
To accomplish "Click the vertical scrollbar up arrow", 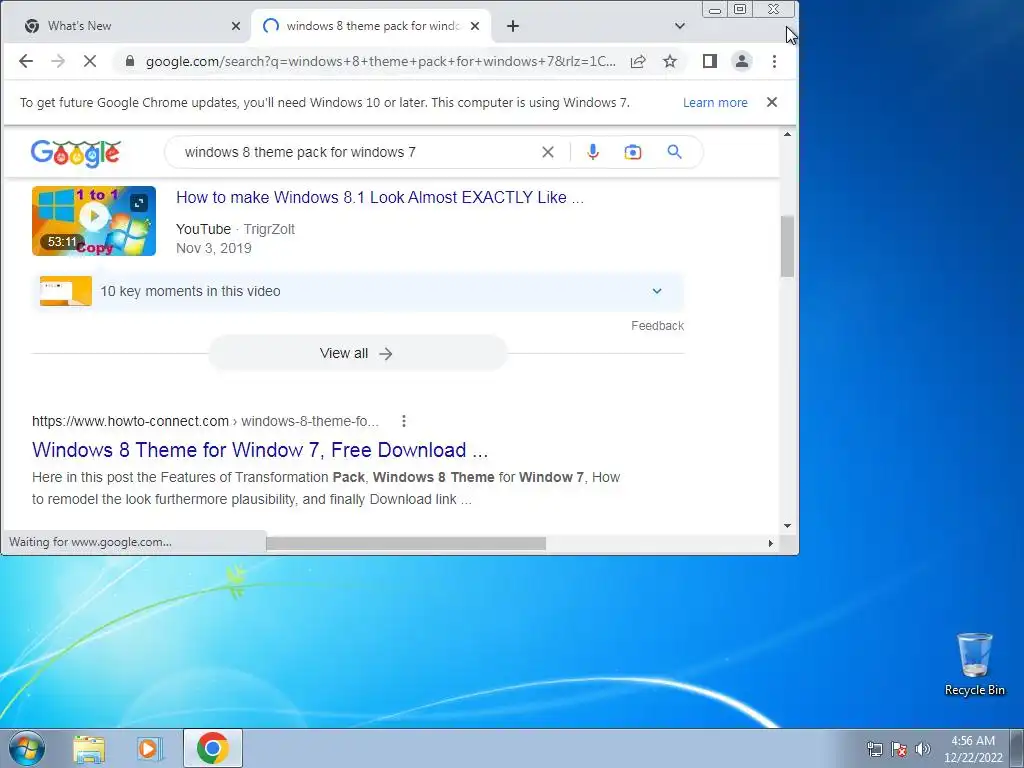I will point(788,135).
